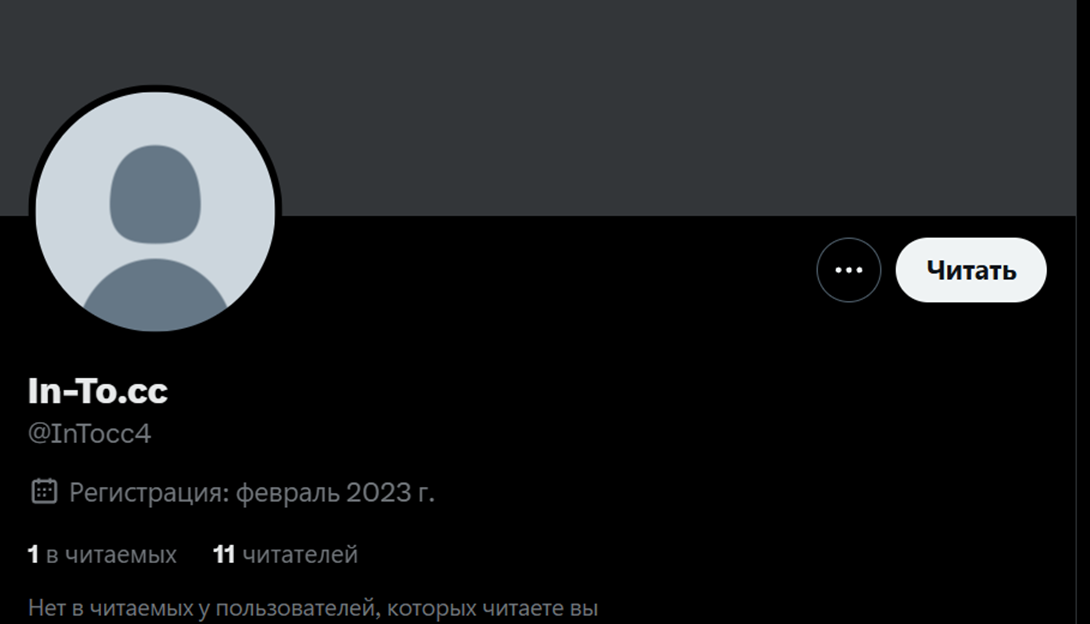Screen dimensions: 1090x624
Task: Click the 'февраль 2023 г.' date
Action: tap(335, 493)
